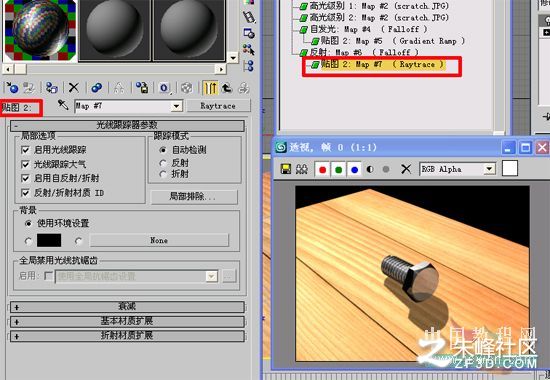Viewport: 550px width, 380px height.
Task: Select the 自动检测 trace mode radio
Action: tap(163, 150)
